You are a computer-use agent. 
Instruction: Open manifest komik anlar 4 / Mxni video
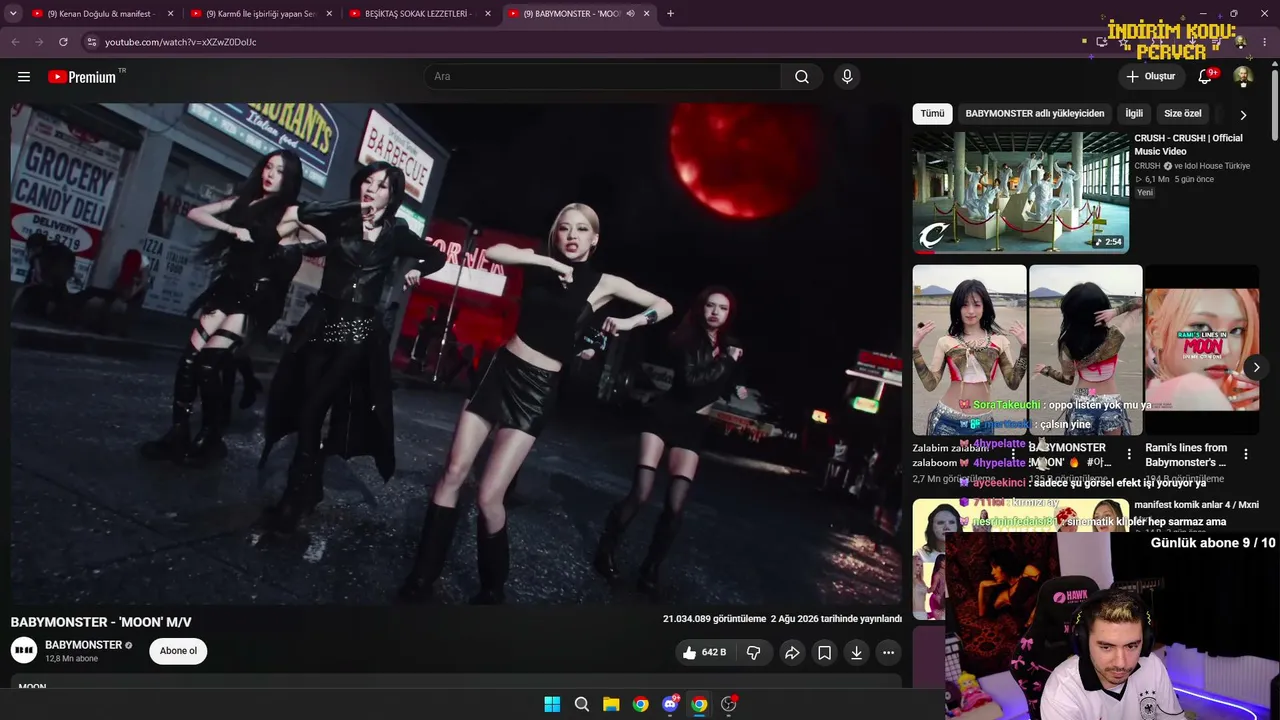click(1196, 505)
